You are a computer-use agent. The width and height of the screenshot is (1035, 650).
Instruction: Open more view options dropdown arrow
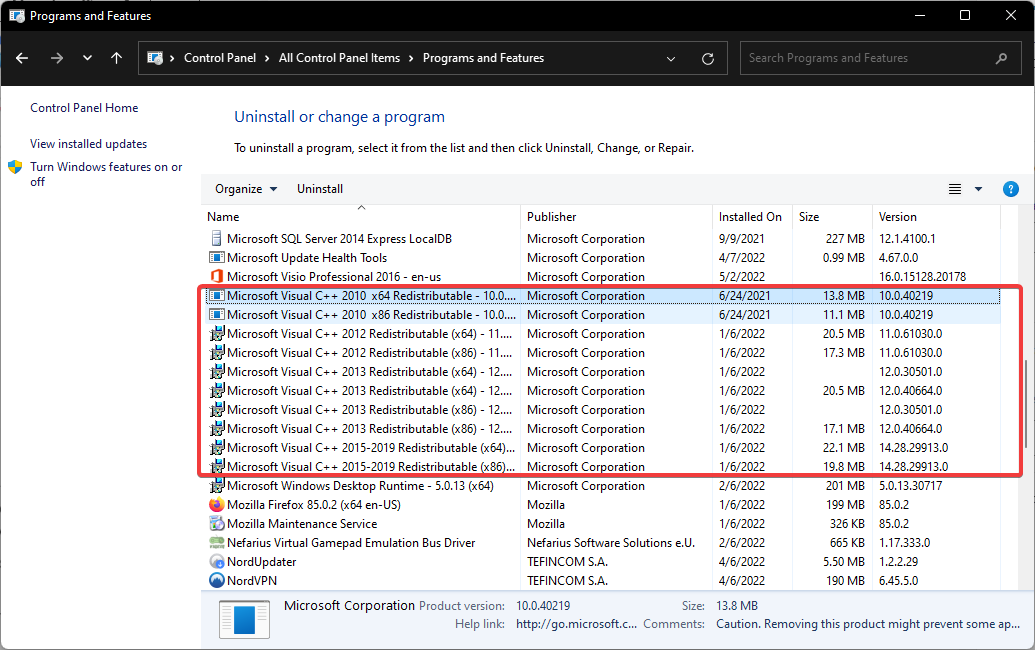(978, 189)
